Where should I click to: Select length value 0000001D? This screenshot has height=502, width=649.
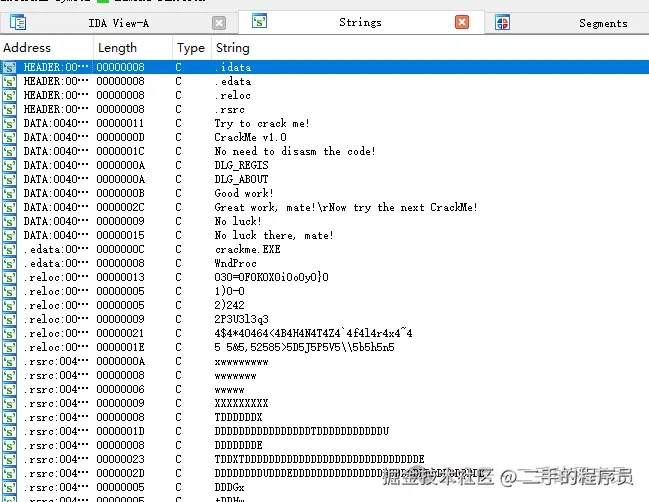tap(120, 431)
